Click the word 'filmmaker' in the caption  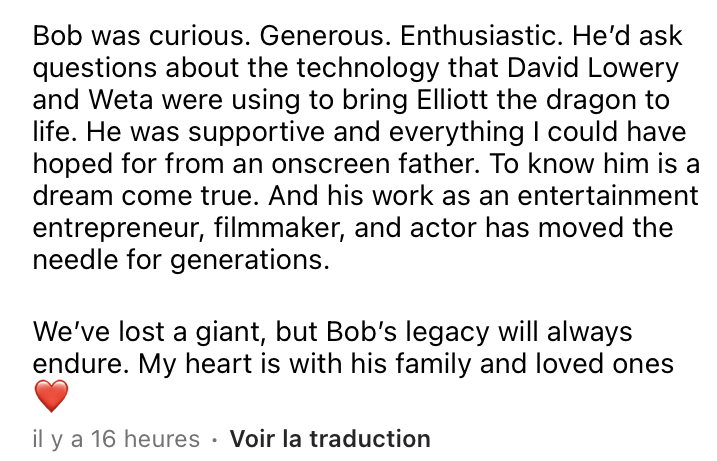coord(278,228)
